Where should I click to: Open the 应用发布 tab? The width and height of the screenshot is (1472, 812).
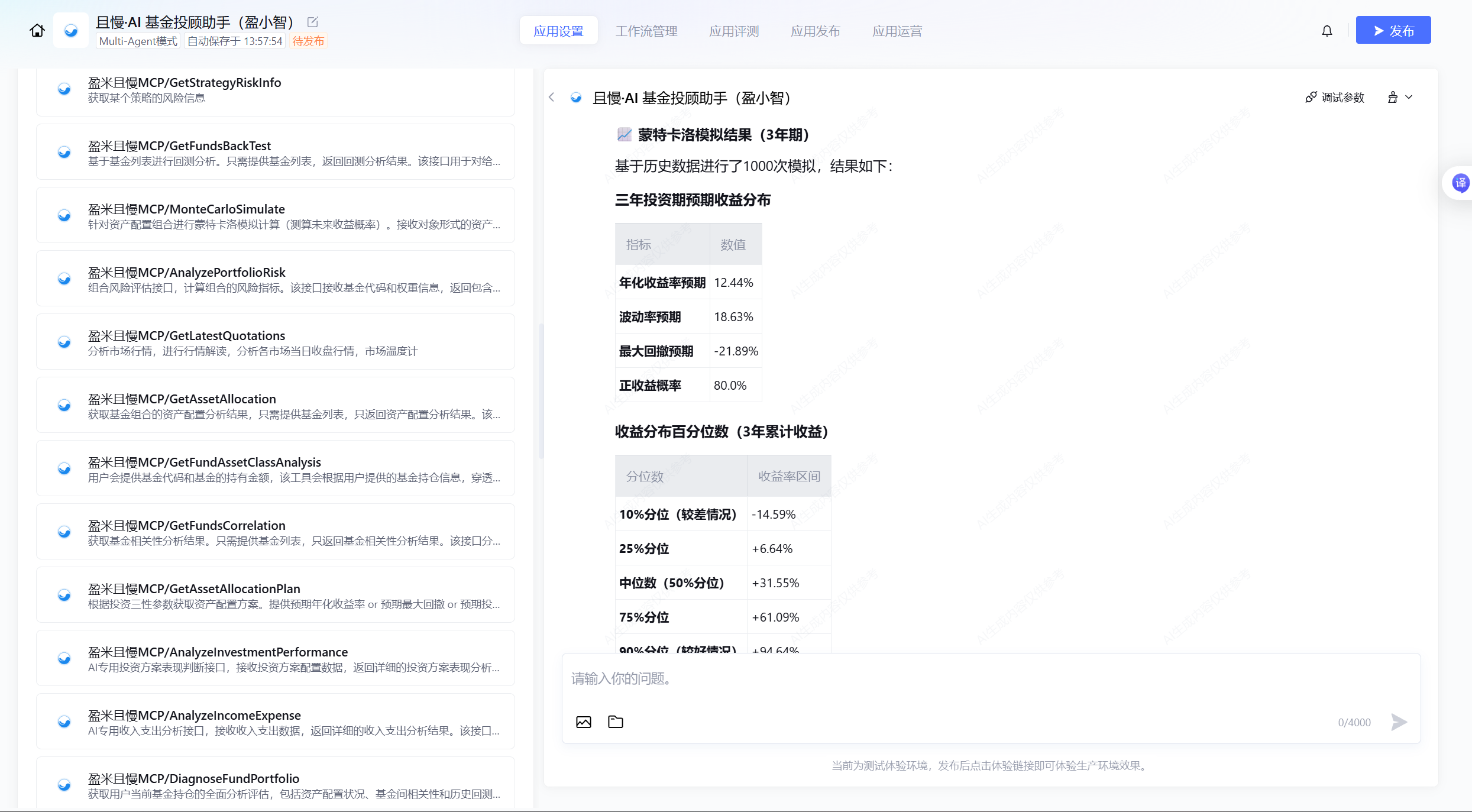tap(815, 31)
